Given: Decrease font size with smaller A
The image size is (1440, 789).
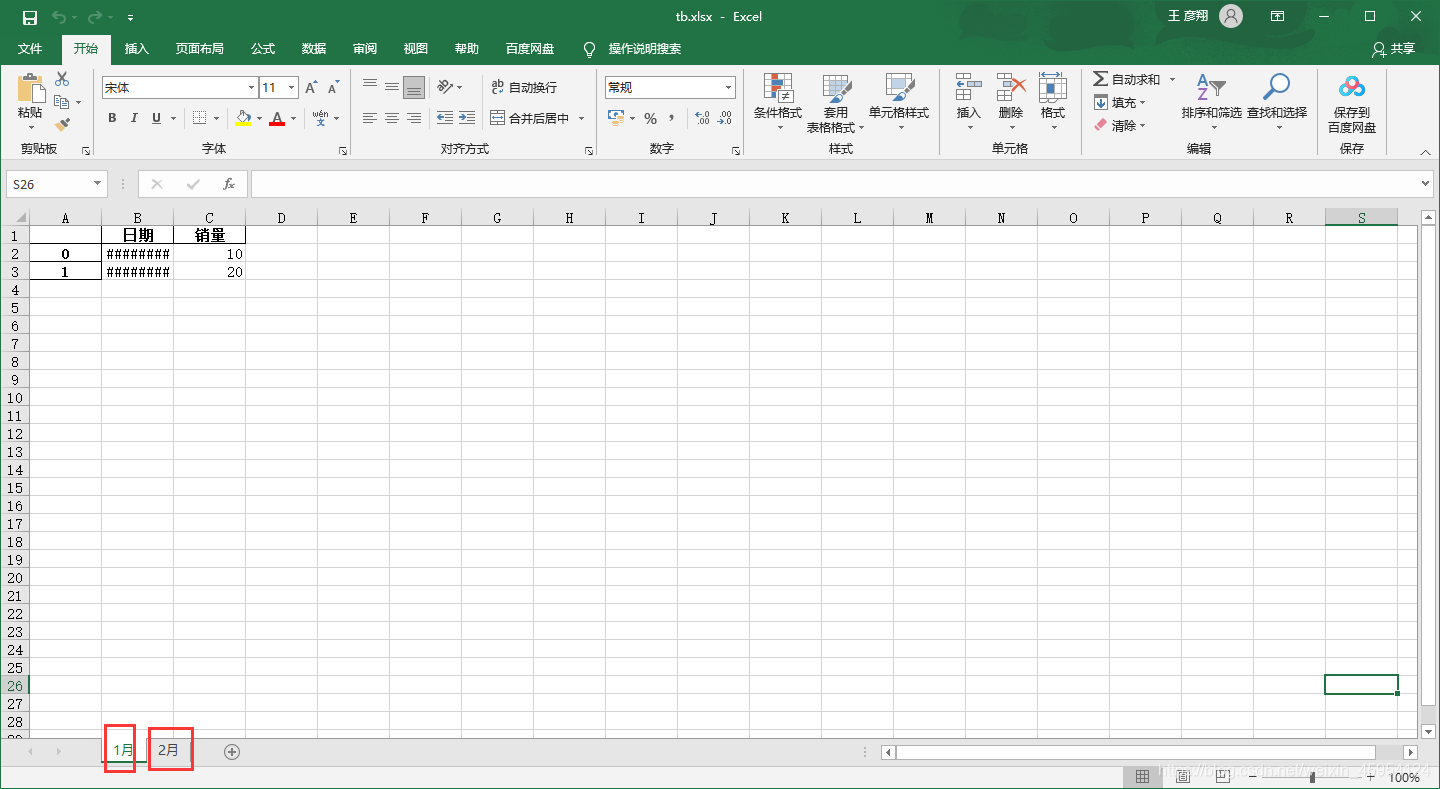Looking at the screenshot, I should tap(334, 88).
